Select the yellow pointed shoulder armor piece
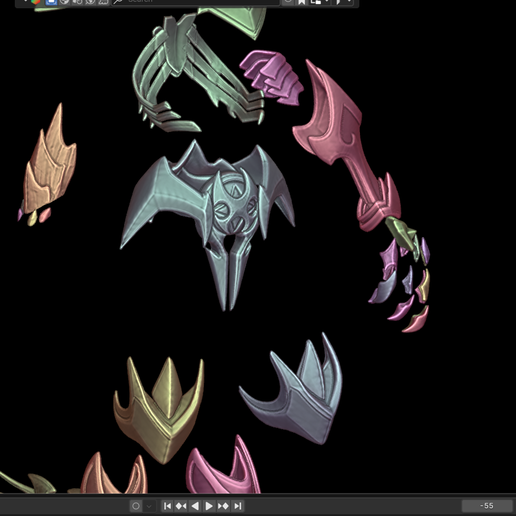The width and height of the screenshot is (516, 516). click(x=159, y=410)
